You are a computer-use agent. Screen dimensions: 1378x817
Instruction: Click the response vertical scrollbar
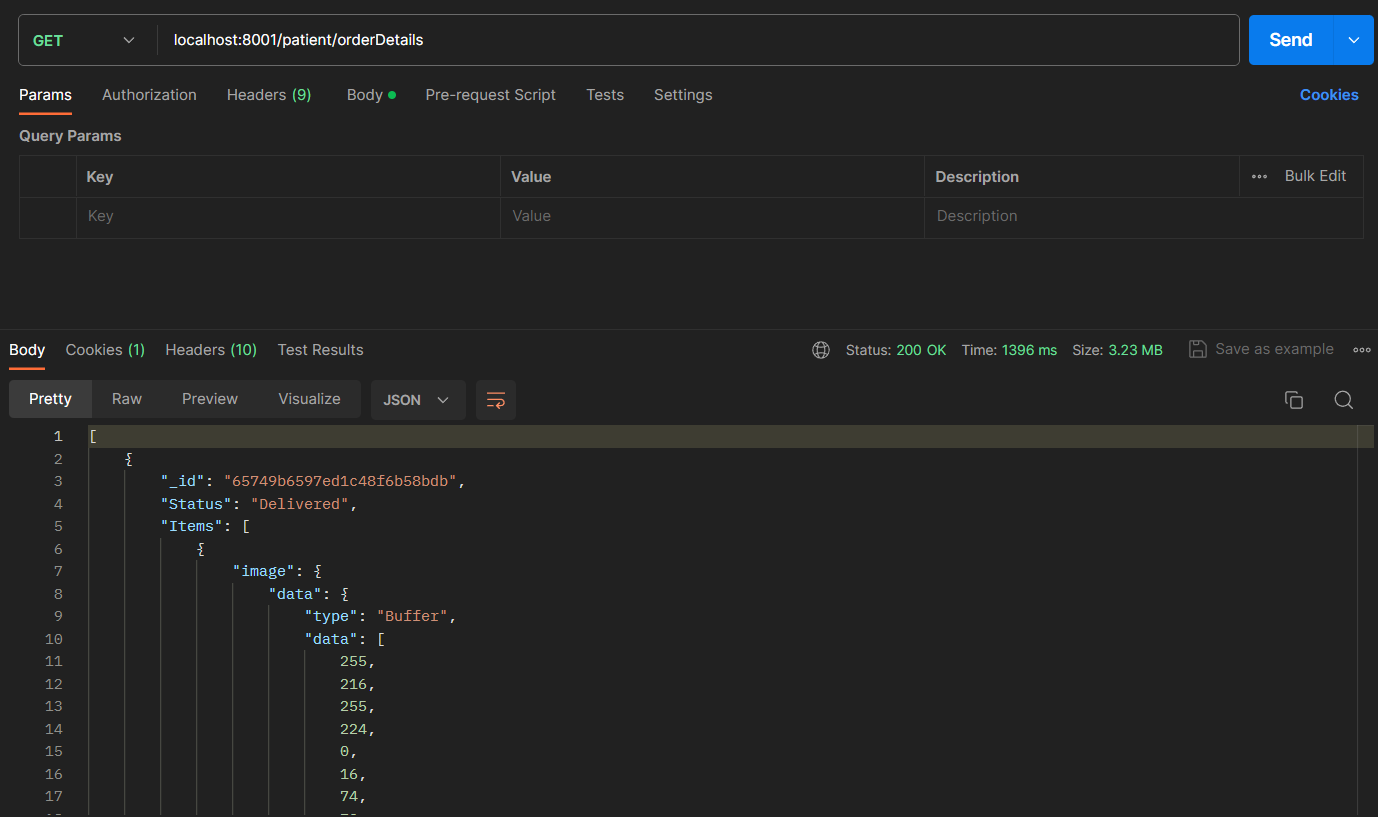1366,620
